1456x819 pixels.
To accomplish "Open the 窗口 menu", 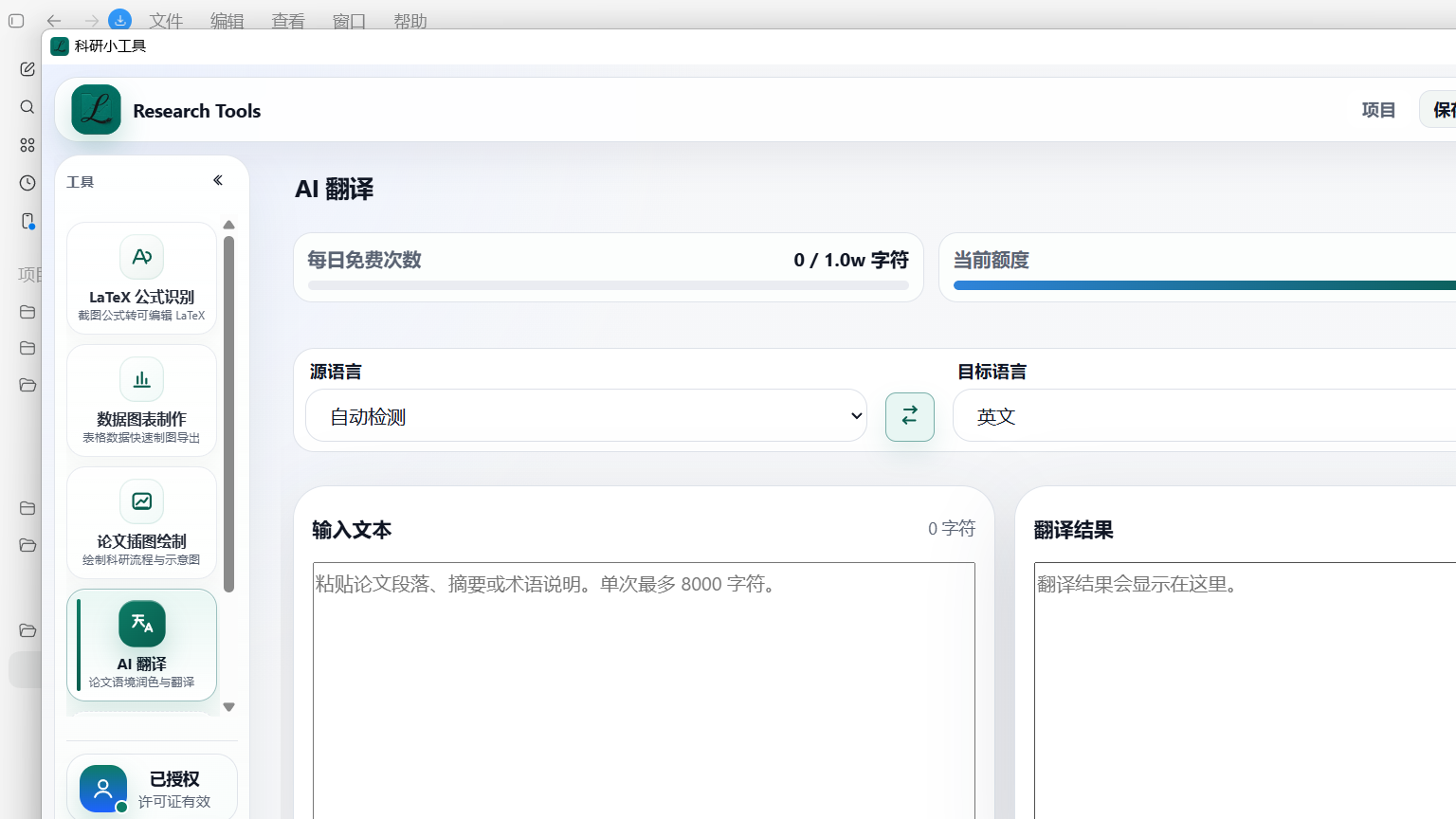I will click(349, 21).
